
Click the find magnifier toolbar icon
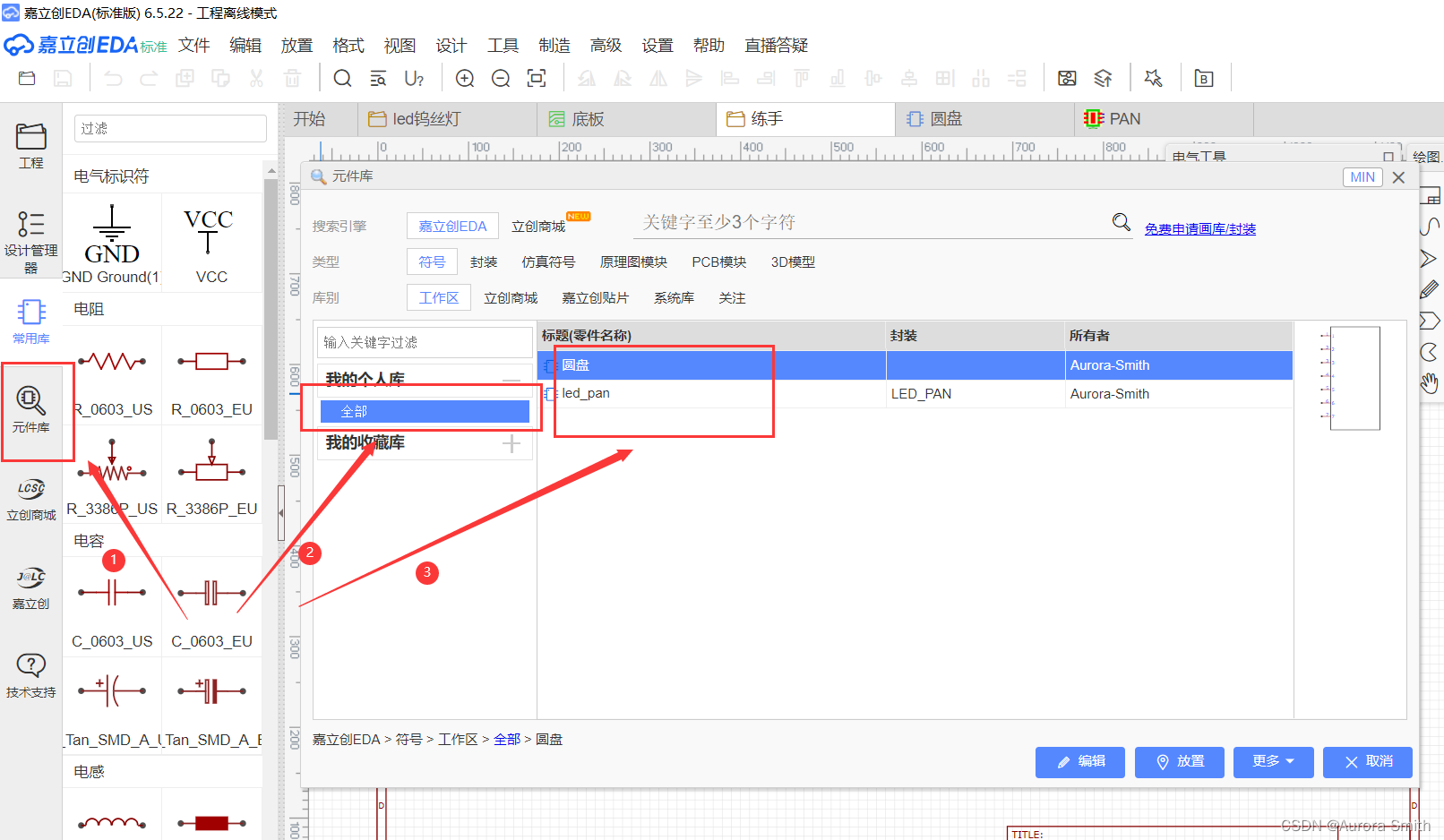342,79
